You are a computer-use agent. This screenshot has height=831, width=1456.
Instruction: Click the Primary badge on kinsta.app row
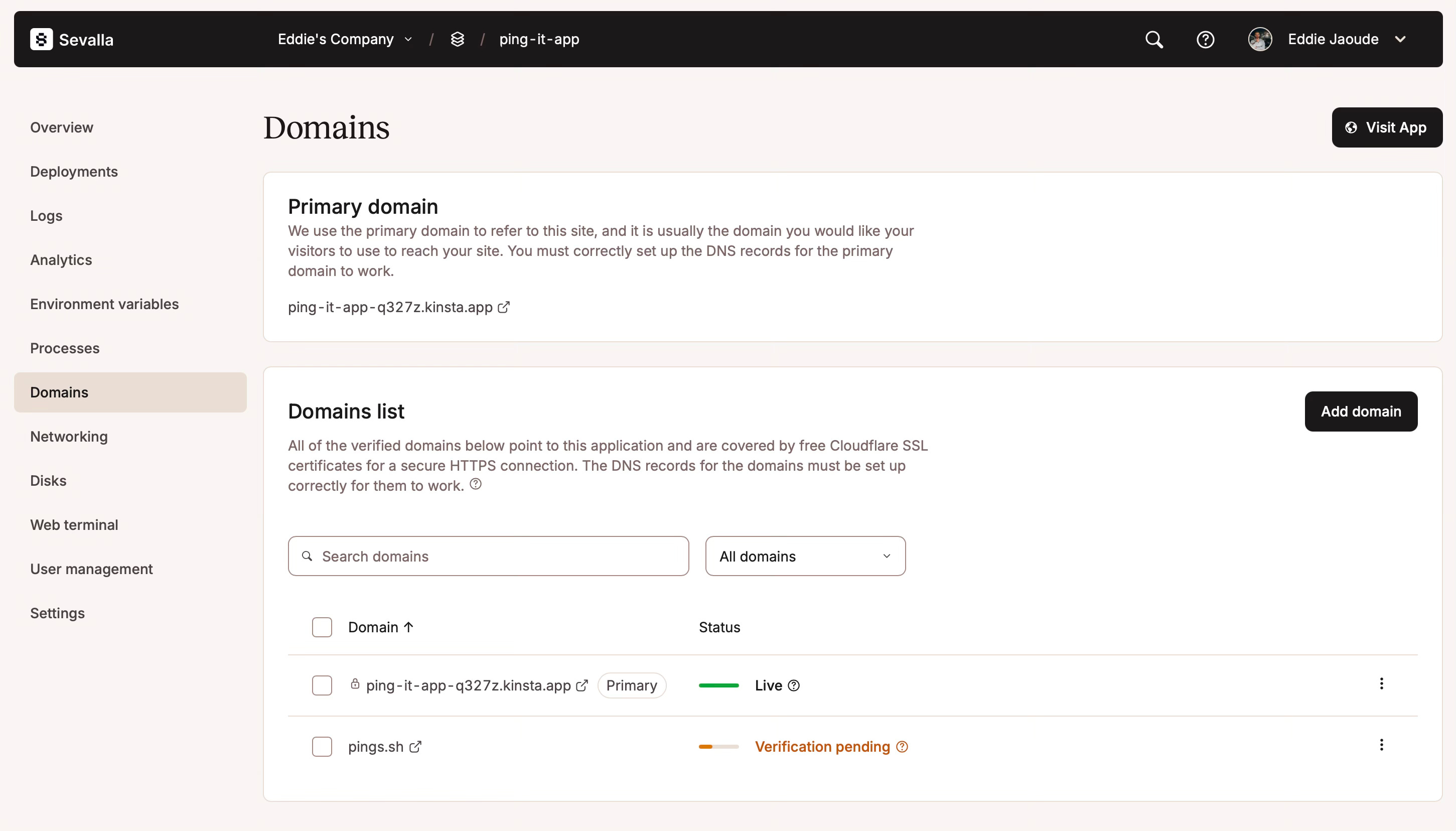[632, 685]
